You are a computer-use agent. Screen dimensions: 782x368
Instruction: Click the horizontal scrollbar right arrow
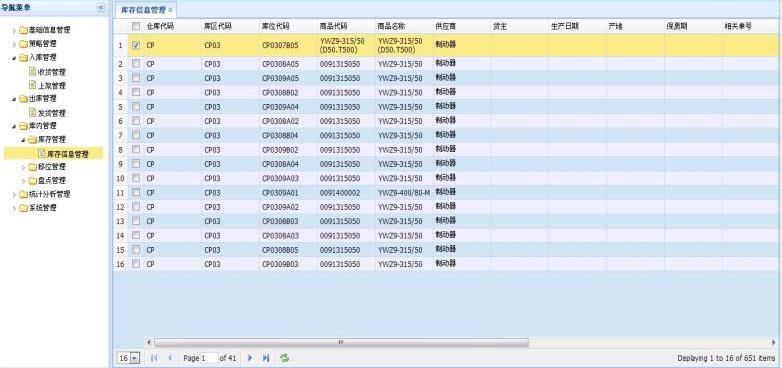click(774, 342)
